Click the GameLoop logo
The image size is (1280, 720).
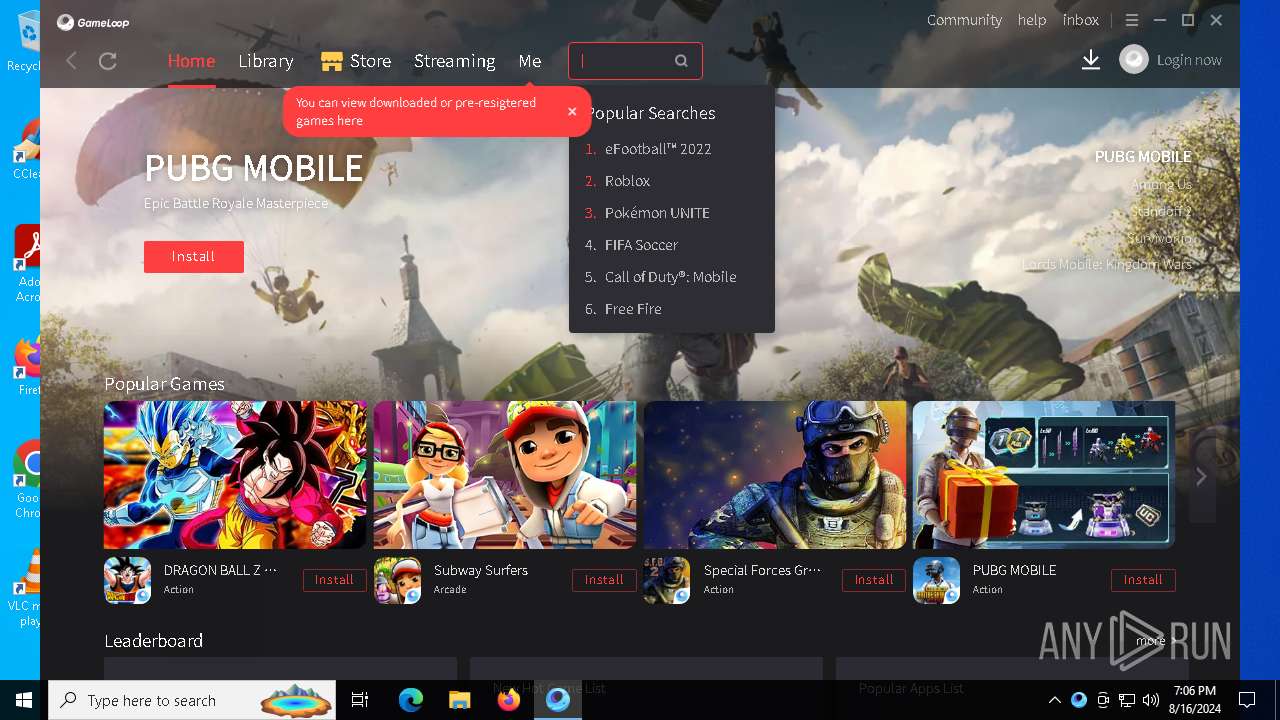(x=93, y=22)
